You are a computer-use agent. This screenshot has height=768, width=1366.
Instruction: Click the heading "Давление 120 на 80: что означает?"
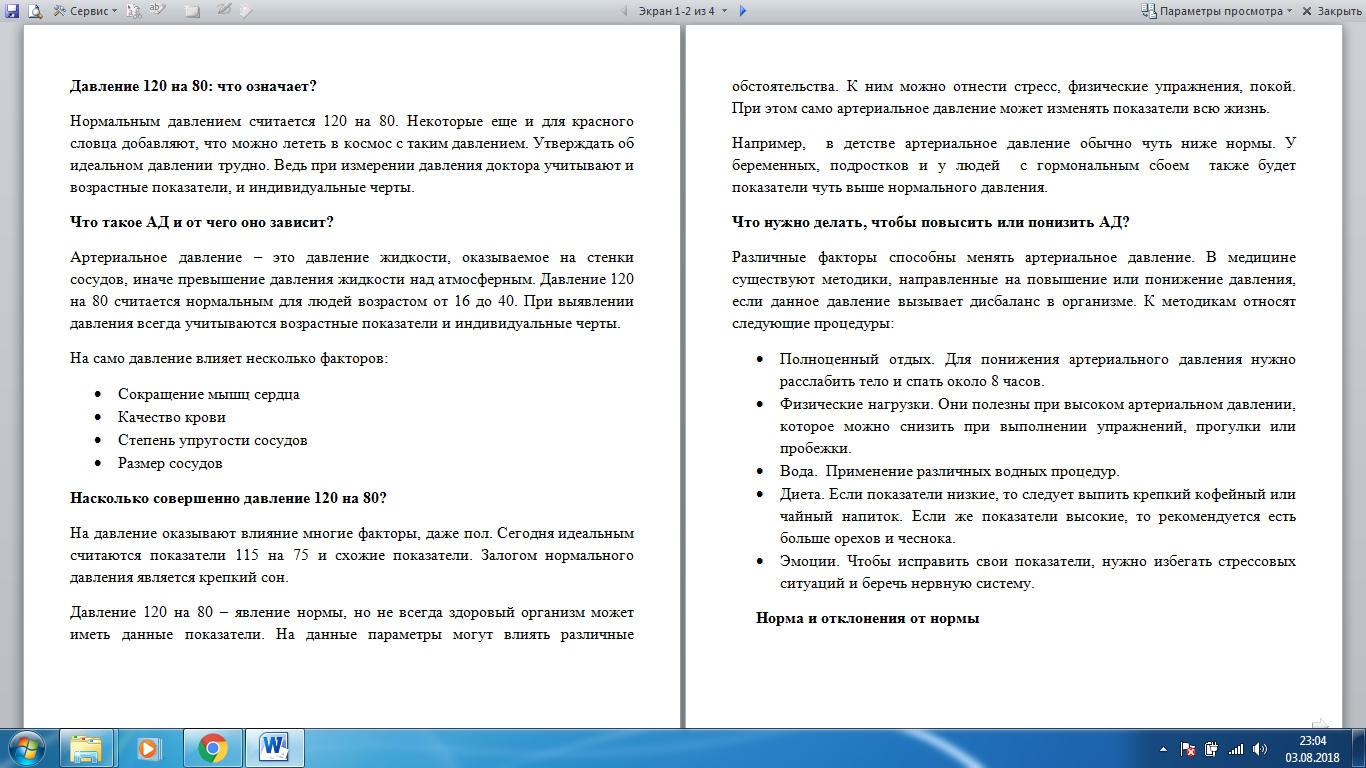[x=194, y=86]
